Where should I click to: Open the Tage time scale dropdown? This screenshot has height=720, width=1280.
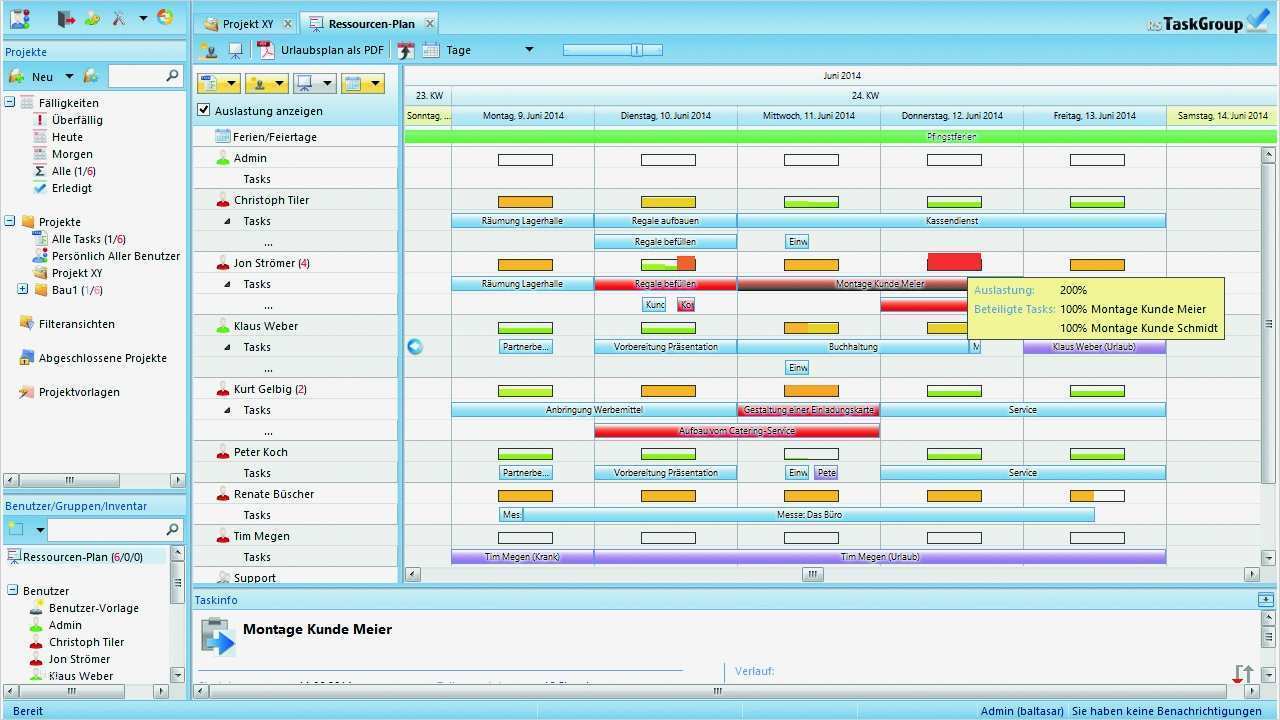[x=530, y=50]
